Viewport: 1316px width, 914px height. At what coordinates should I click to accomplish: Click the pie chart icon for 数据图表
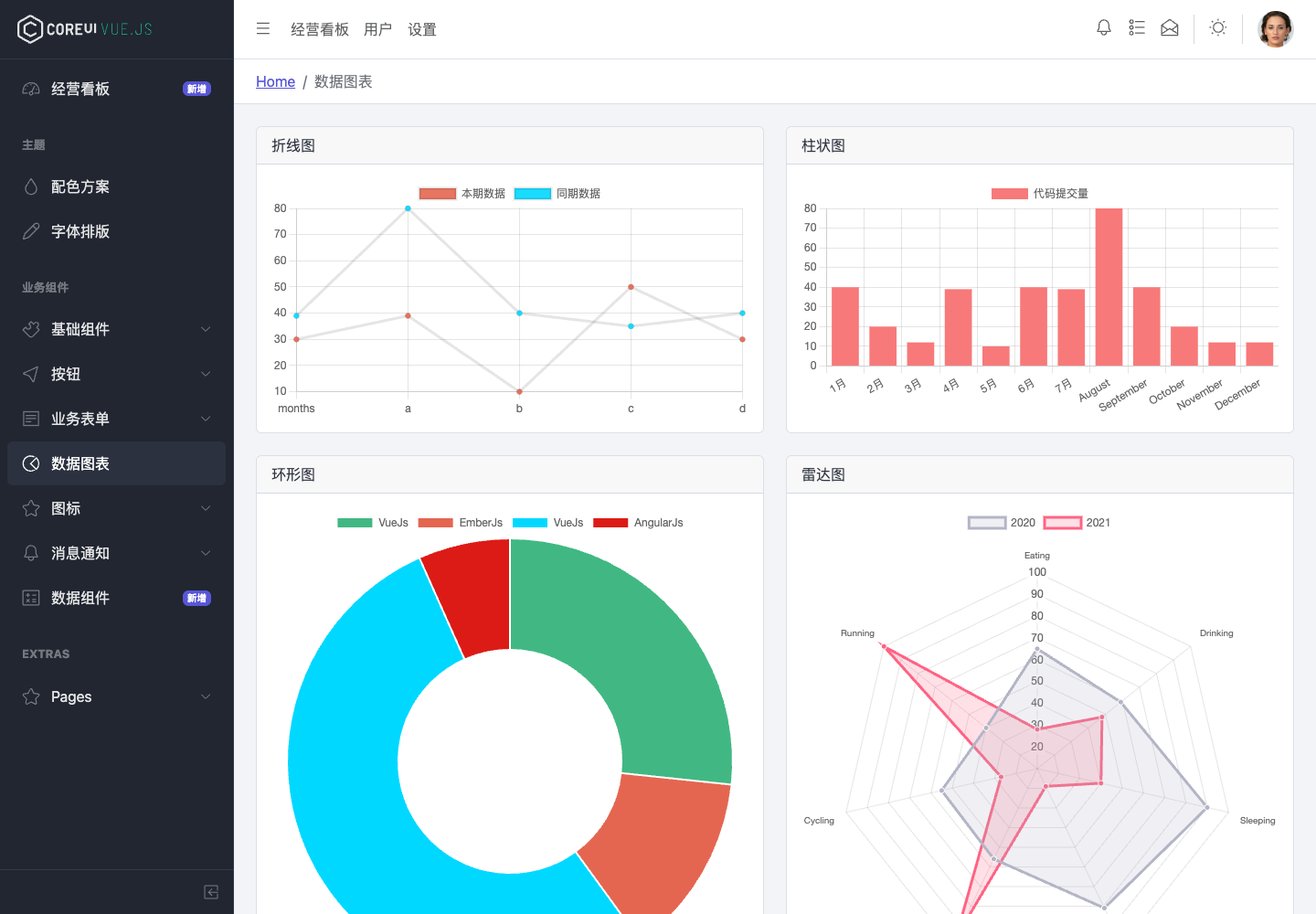31,463
